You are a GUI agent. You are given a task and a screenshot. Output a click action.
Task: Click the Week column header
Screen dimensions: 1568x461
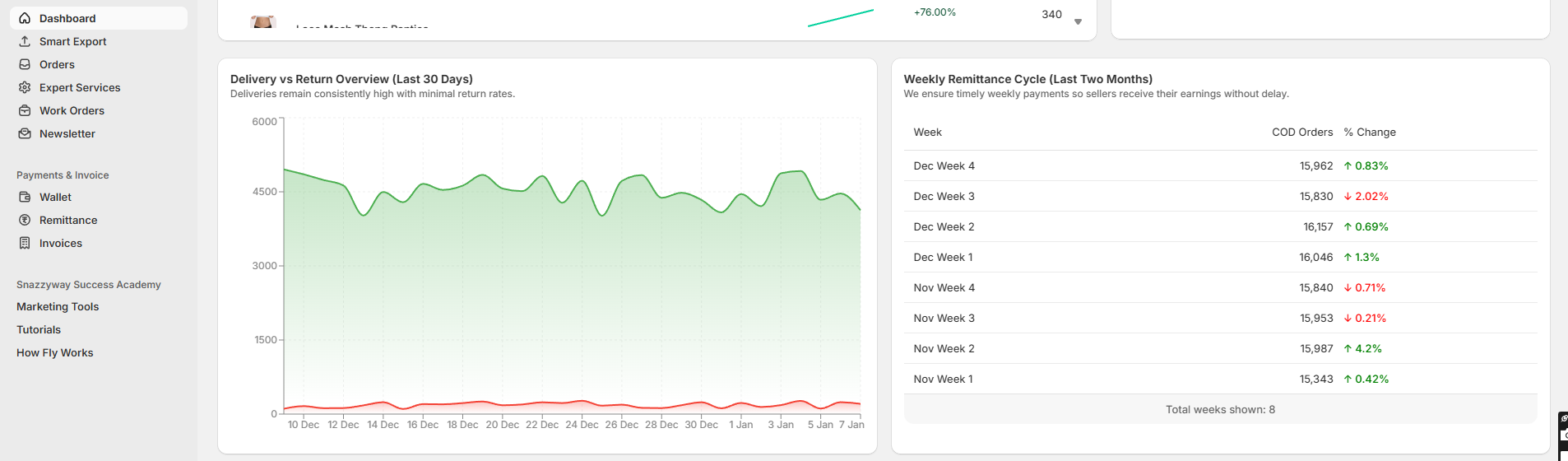927,132
